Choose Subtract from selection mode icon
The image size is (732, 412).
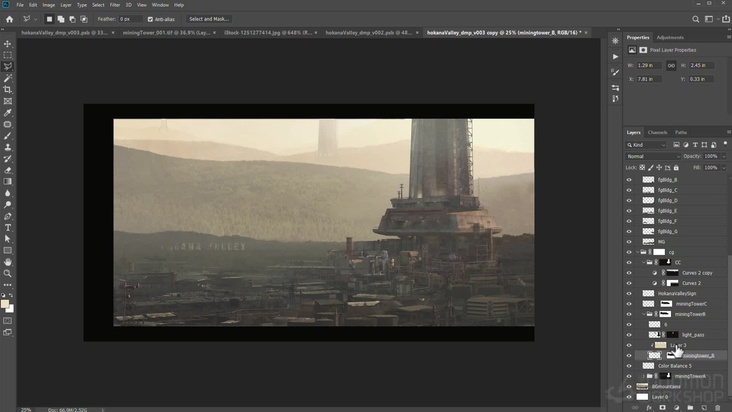click(72, 19)
